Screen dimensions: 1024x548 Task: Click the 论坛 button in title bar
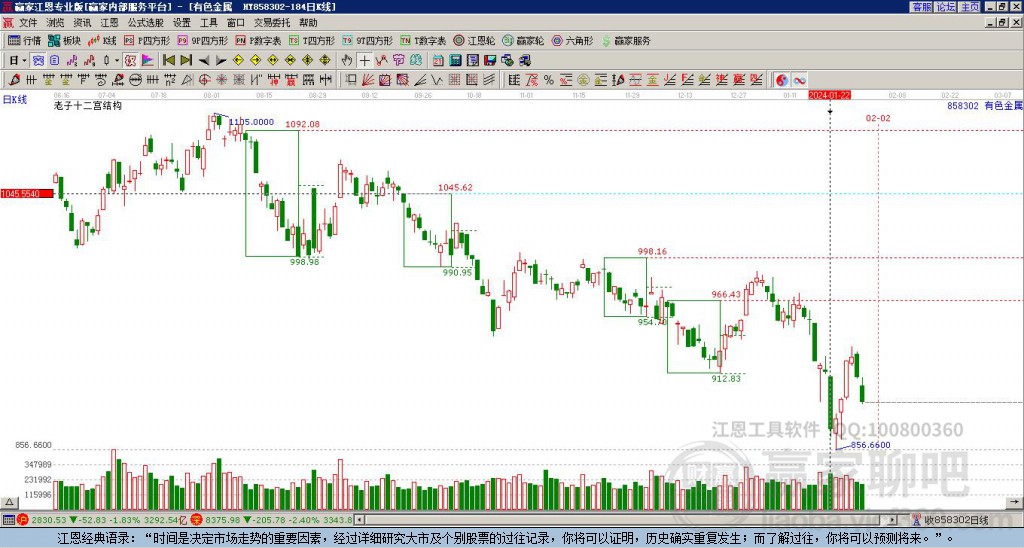point(946,7)
